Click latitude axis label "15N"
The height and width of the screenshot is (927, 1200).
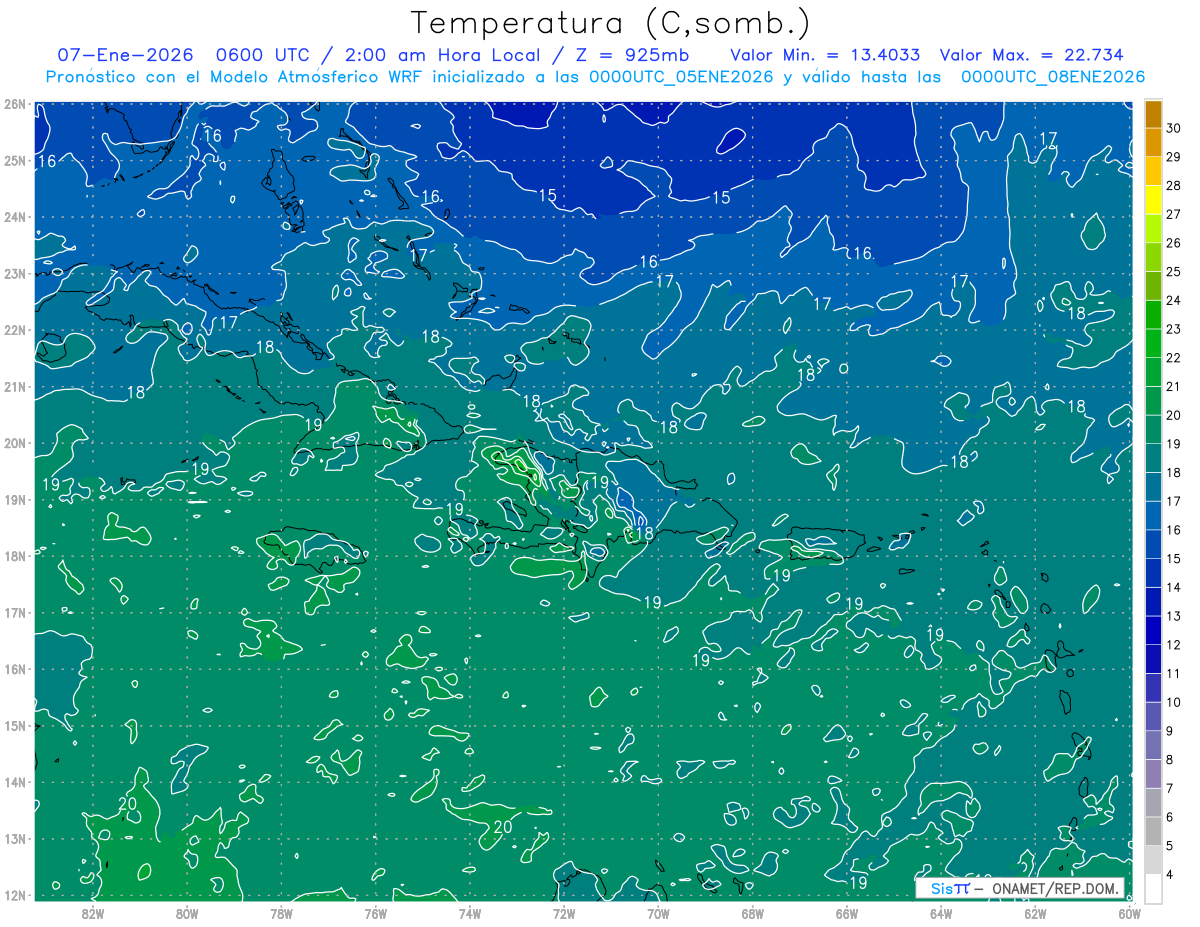15,726
